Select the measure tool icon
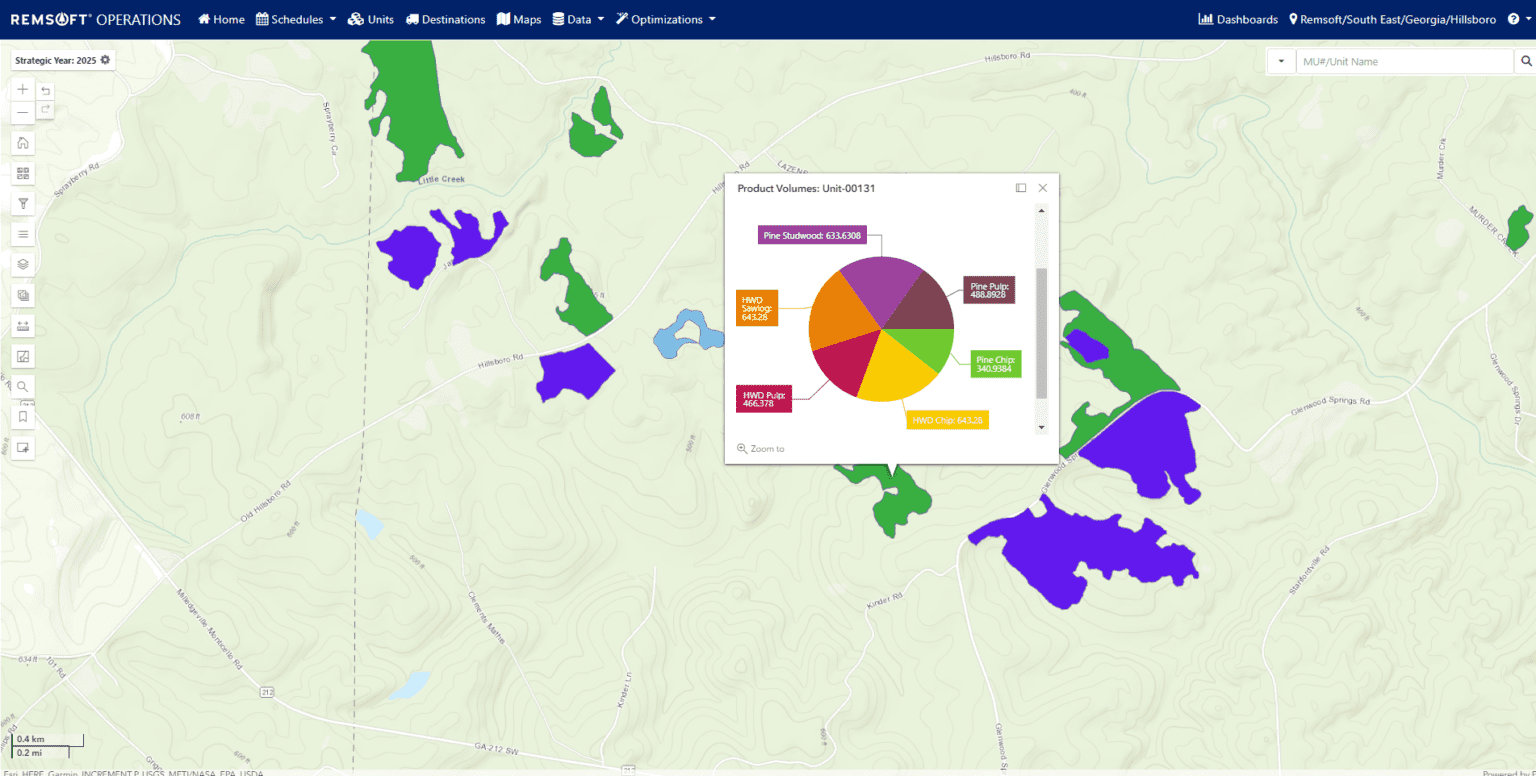The image size is (1536, 776). point(22,325)
